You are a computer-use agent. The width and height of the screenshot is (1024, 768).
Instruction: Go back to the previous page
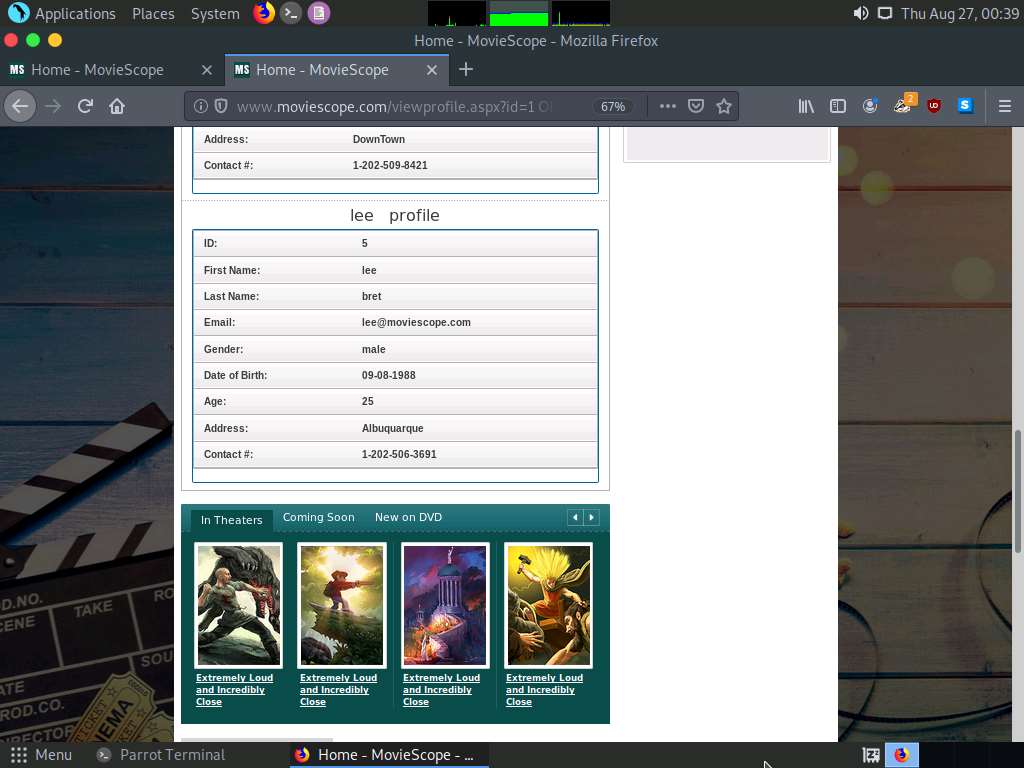tap(20, 106)
